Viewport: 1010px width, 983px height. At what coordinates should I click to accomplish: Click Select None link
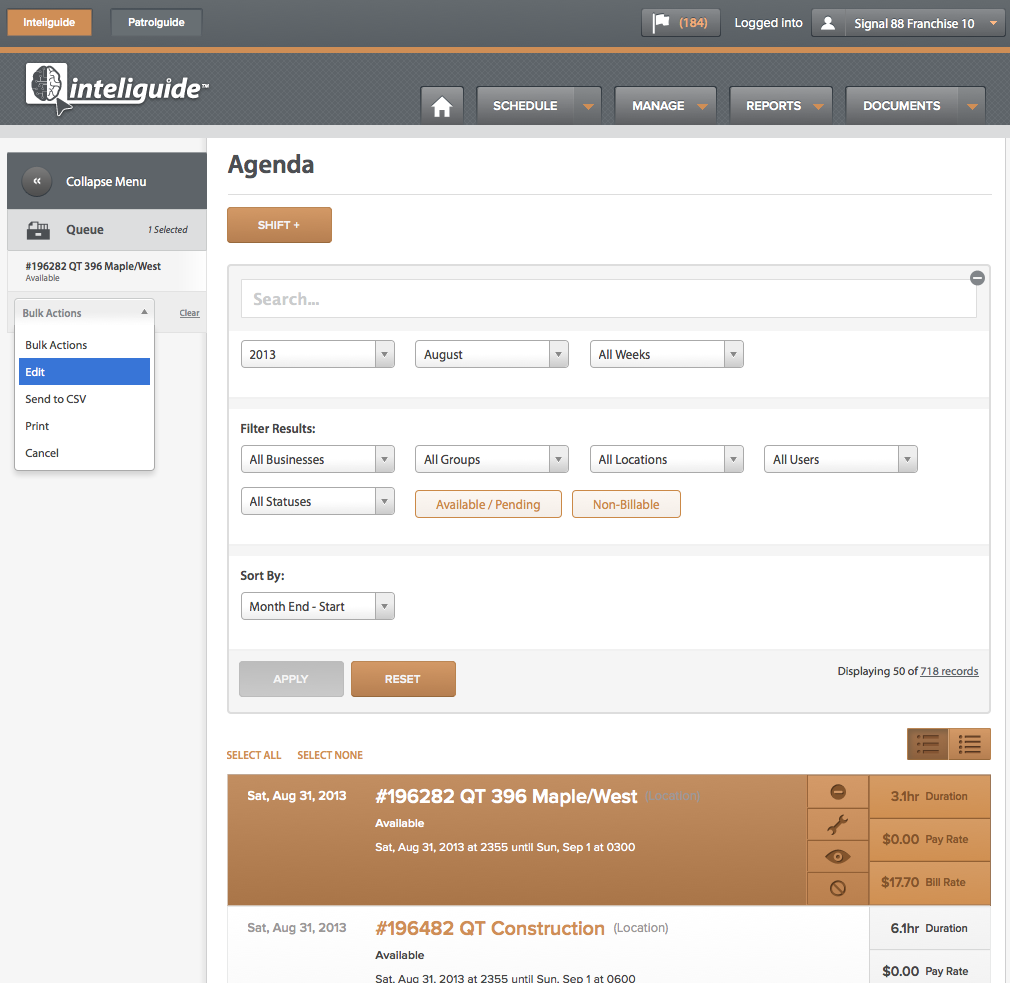click(x=330, y=755)
